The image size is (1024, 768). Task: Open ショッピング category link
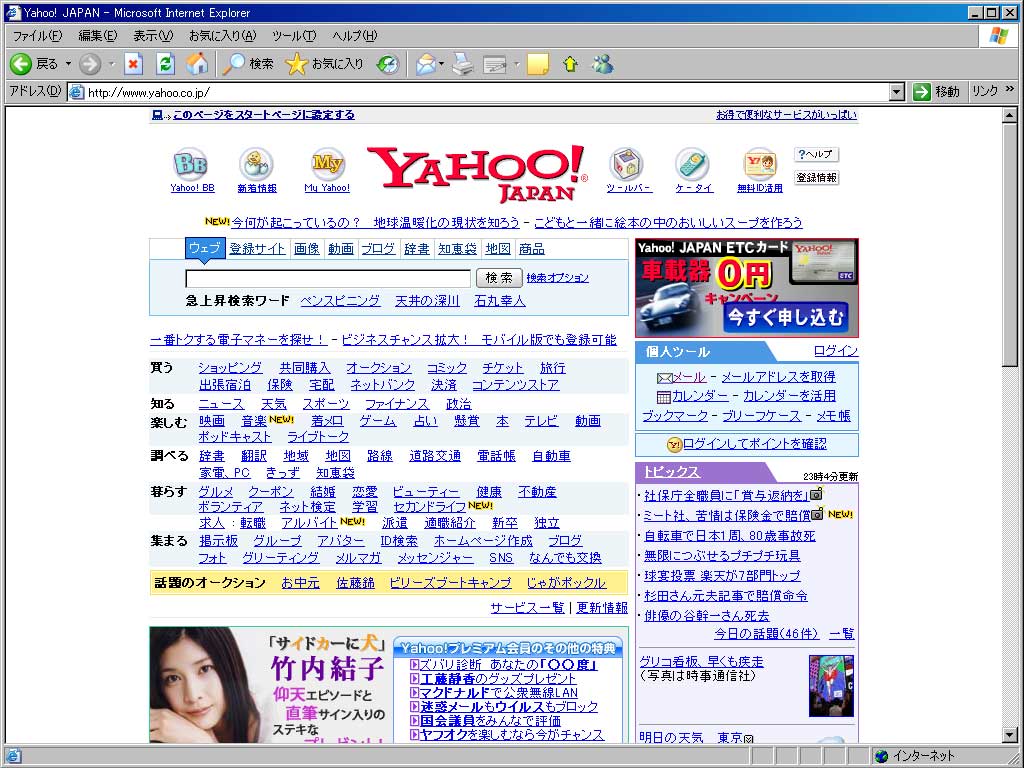pyautogui.click(x=230, y=368)
